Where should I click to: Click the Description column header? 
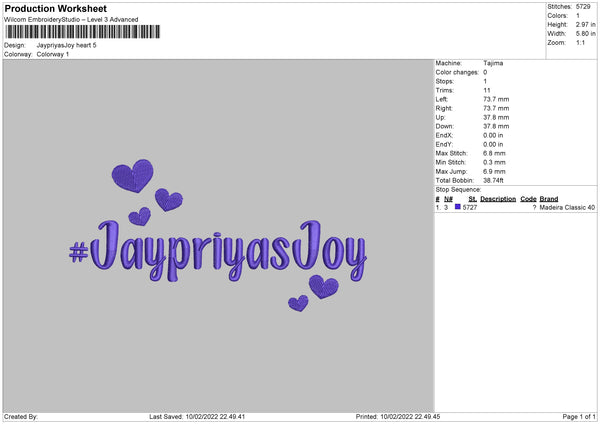pos(498,199)
